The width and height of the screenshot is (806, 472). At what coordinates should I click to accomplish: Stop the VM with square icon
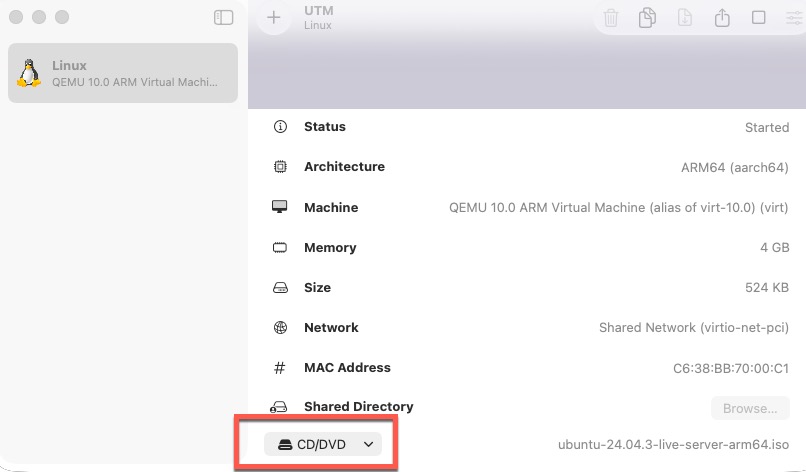pyautogui.click(x=759, y=17)
